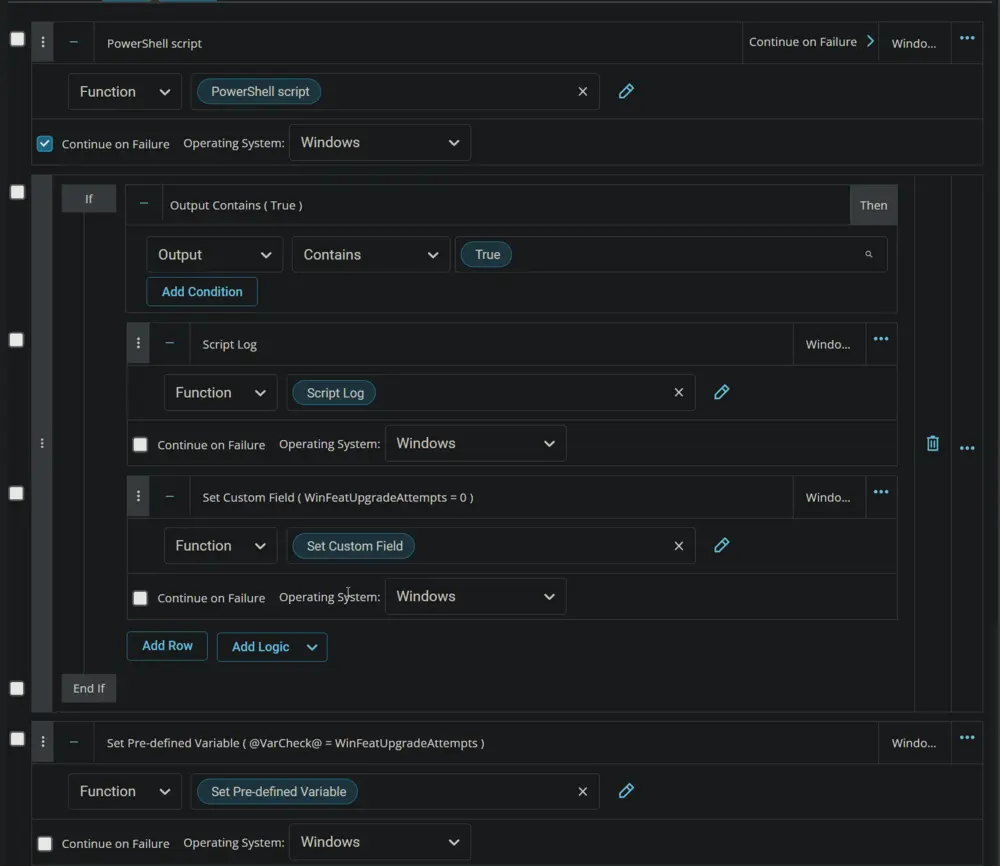The image size is (1000, 866).
Task: Open Operating System dropdown for Script Log
Action: [476, 444]
